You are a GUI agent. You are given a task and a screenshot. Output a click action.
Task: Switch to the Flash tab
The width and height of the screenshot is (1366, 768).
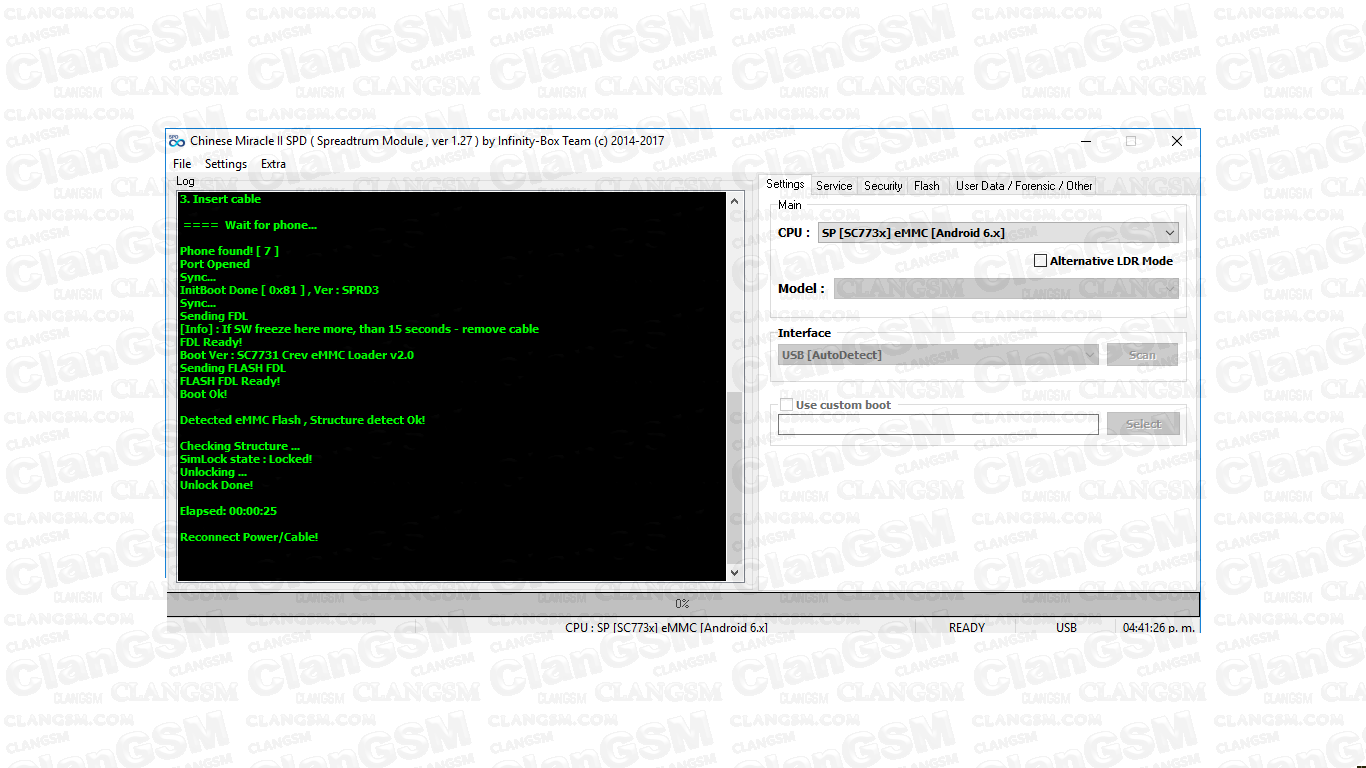point(927,185)
